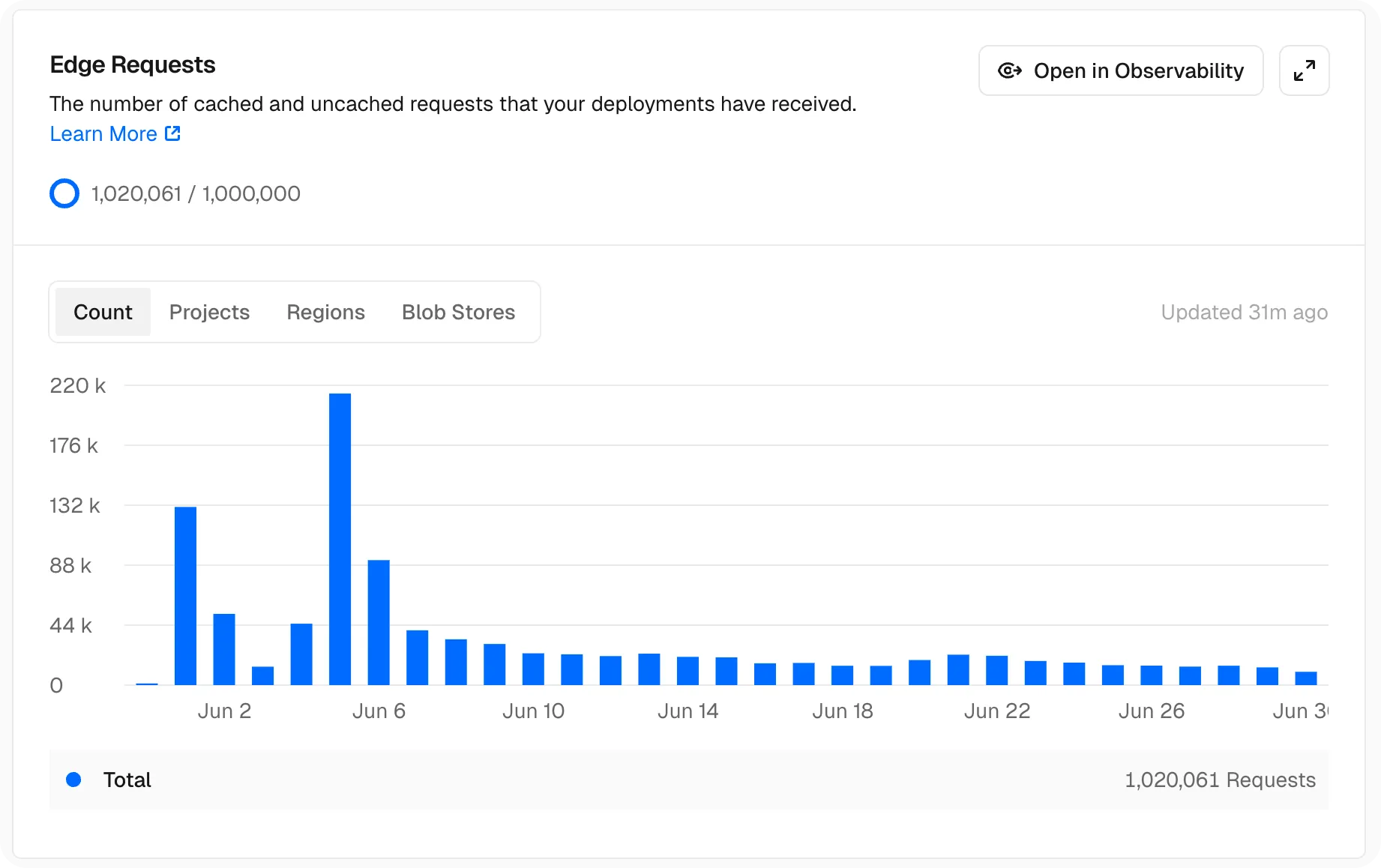This screenshot has height=868, width=1381.
Task: Select the Count tab
Action: pyautogui.click(x=103, y=312)
